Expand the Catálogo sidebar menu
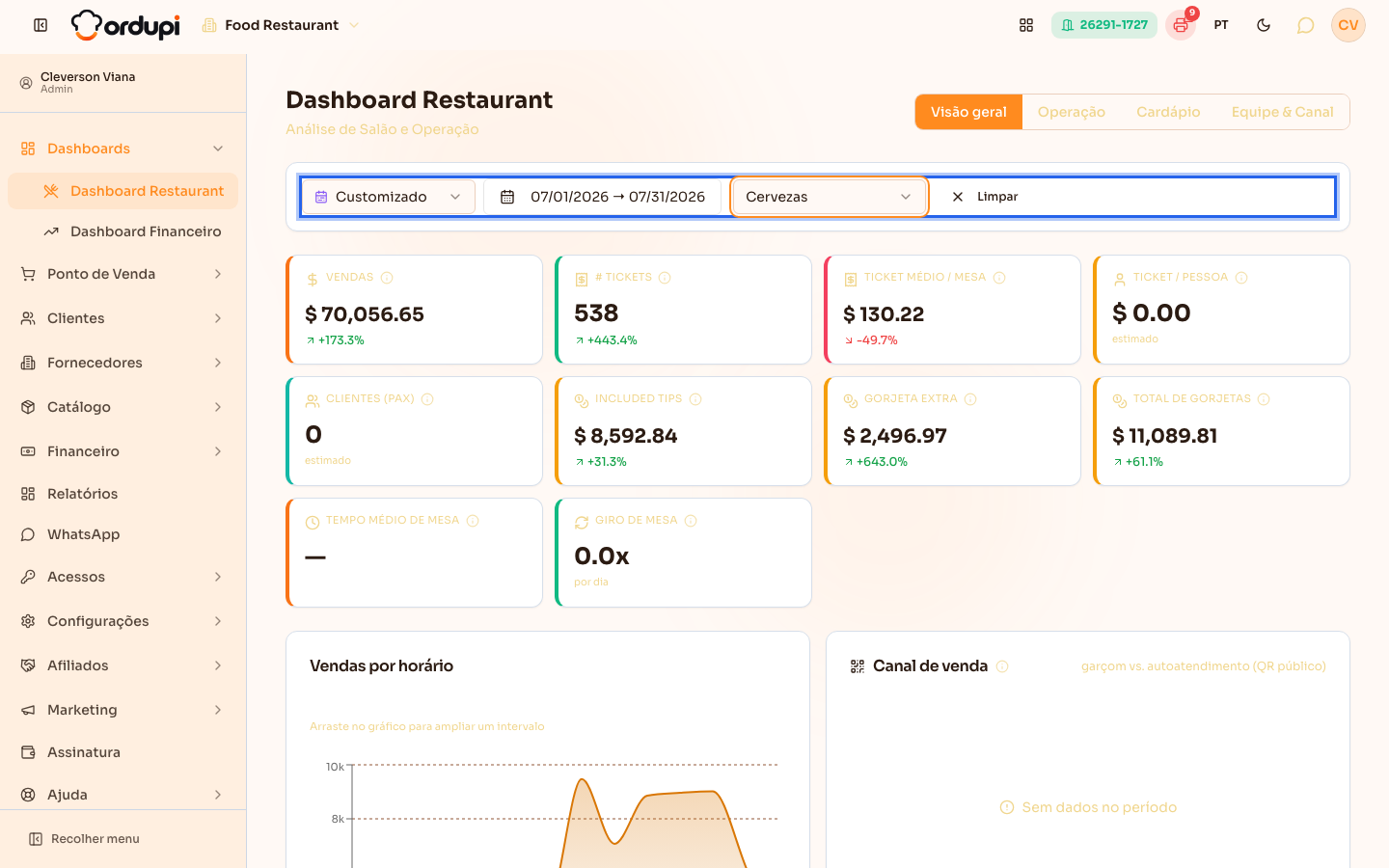This screenshot has height=868, width=1389. click(x=123, y=407)
